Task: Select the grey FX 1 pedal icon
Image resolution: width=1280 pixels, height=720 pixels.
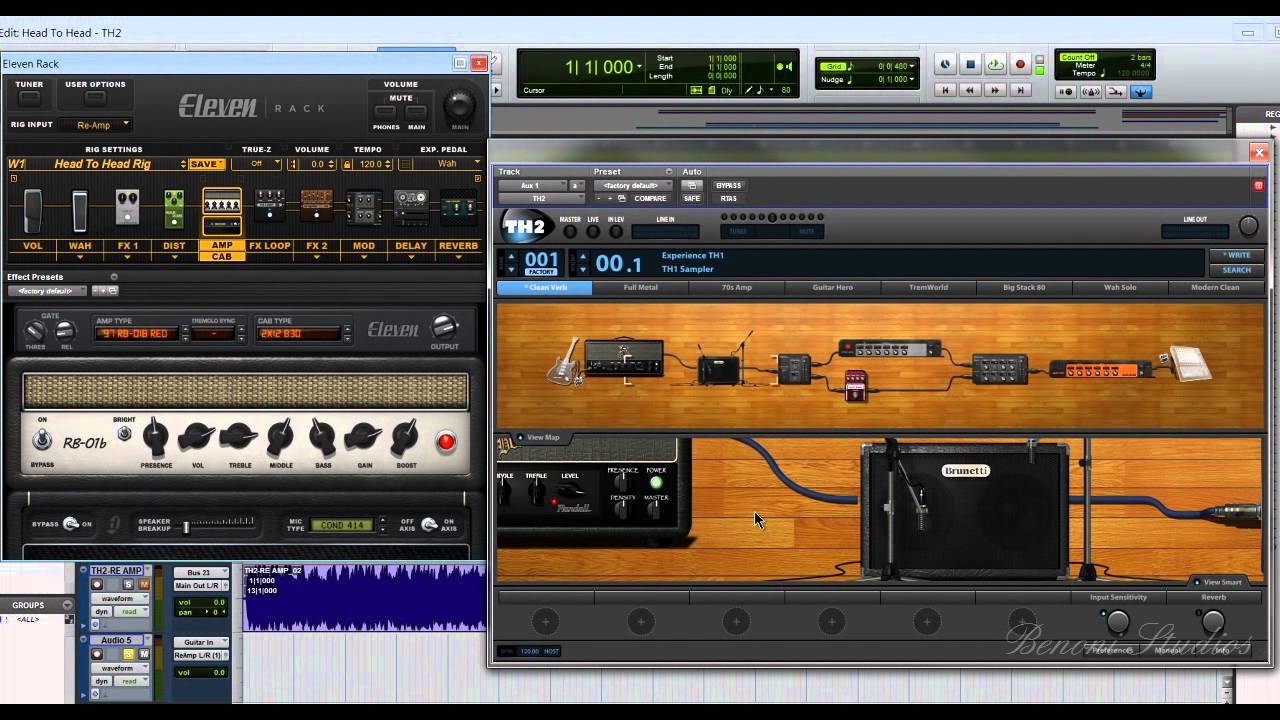Action: [x=127, y=207]
